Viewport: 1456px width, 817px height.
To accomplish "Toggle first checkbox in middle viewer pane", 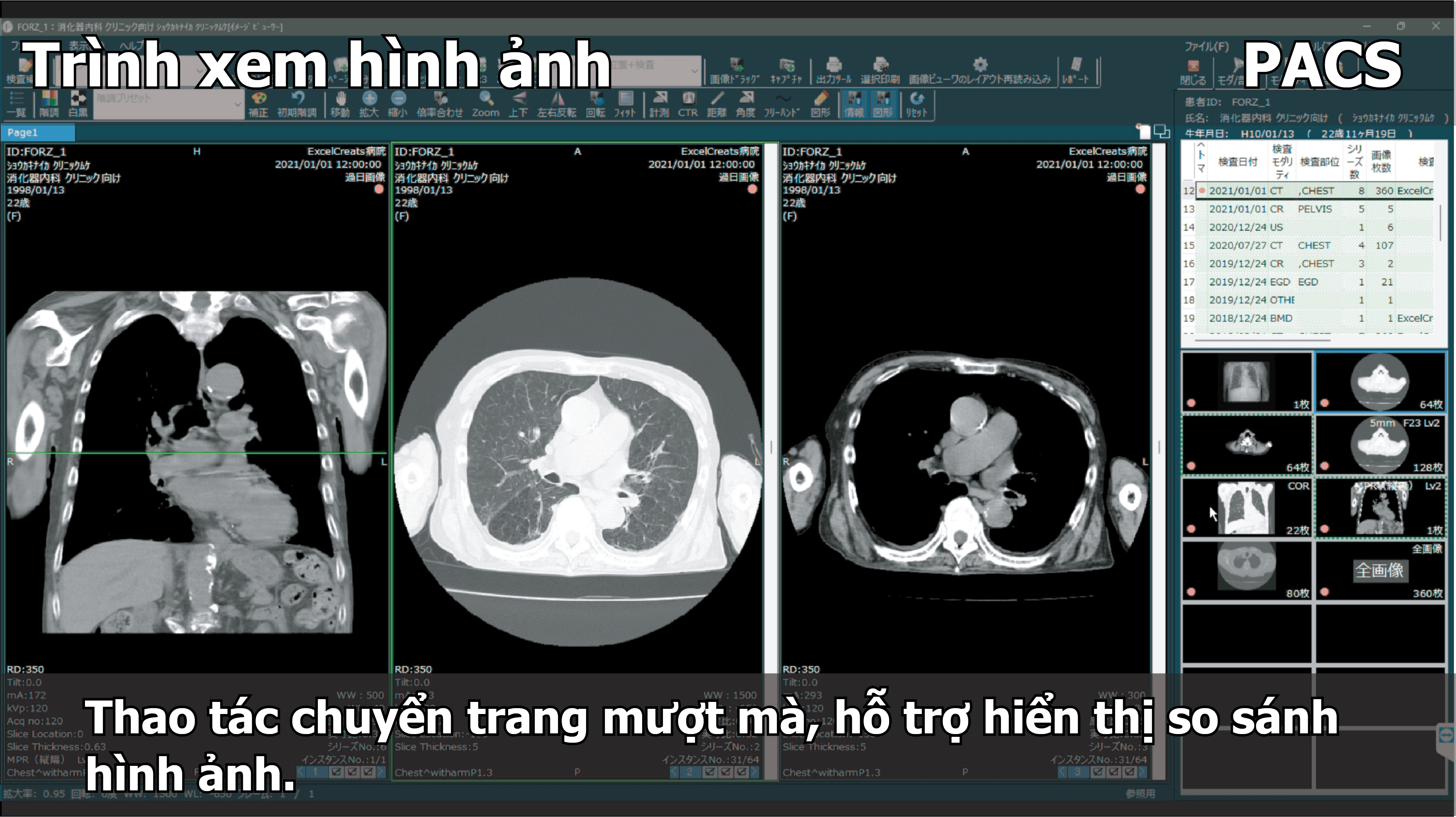I will tap(711, 772).
